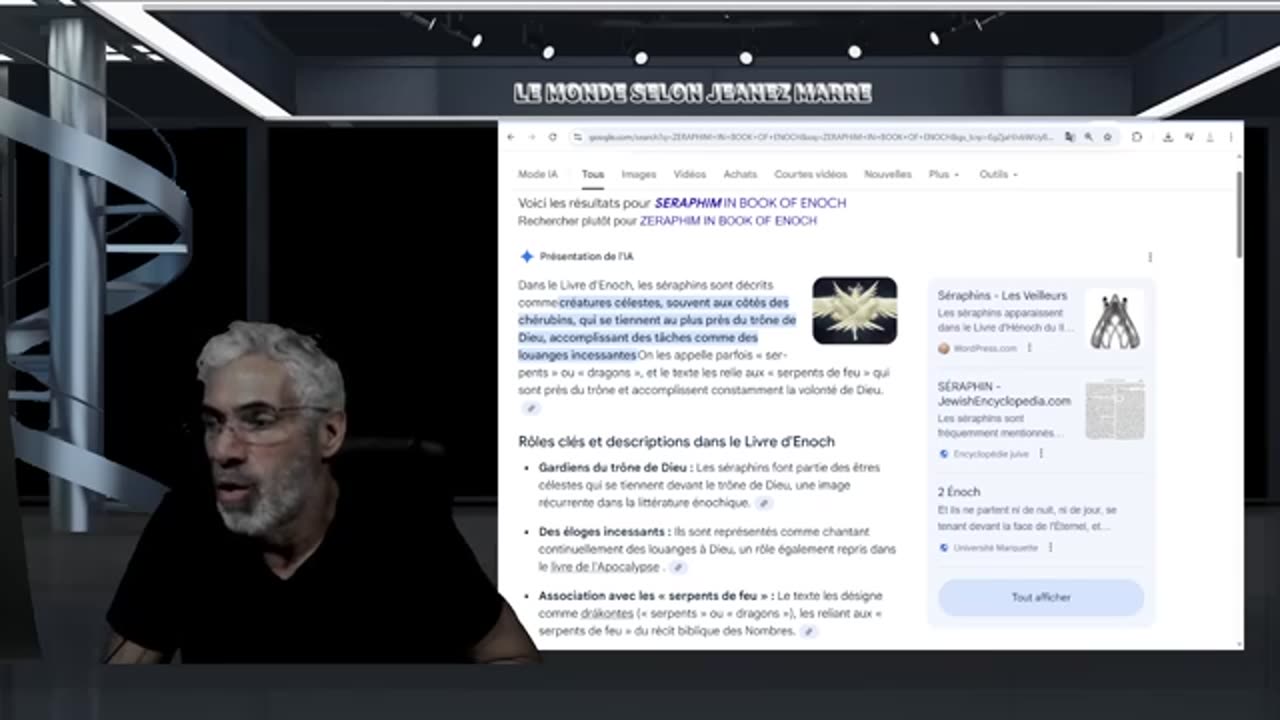This screenshot has height=720, width=1280.
Task: Click the seraphim image thumbnail in overview
Action: [x=854, y=310]
